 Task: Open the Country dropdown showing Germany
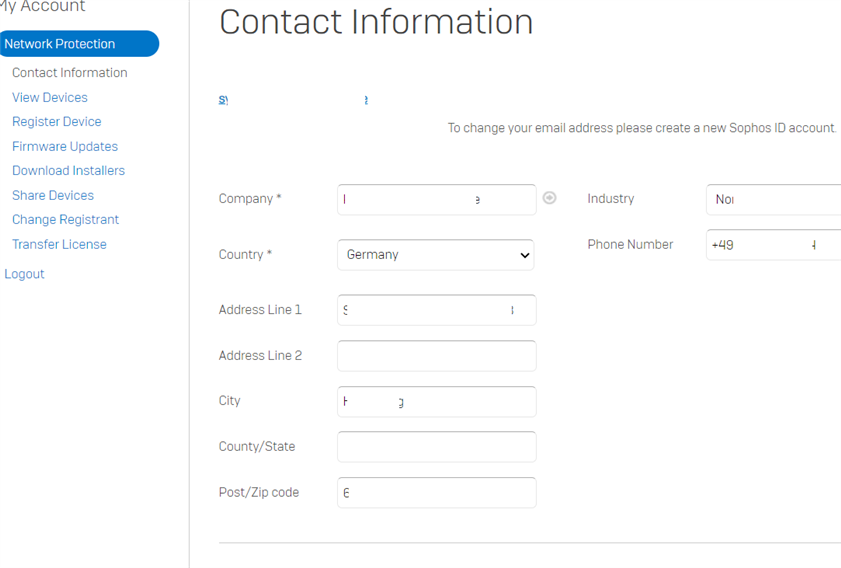[x=436, y=255]
